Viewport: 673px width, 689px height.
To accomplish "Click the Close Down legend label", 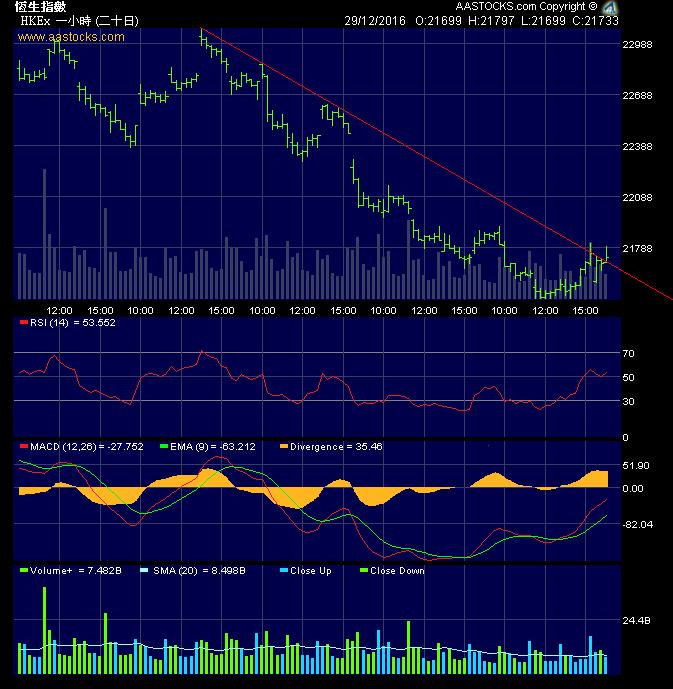I will point(398,571).
